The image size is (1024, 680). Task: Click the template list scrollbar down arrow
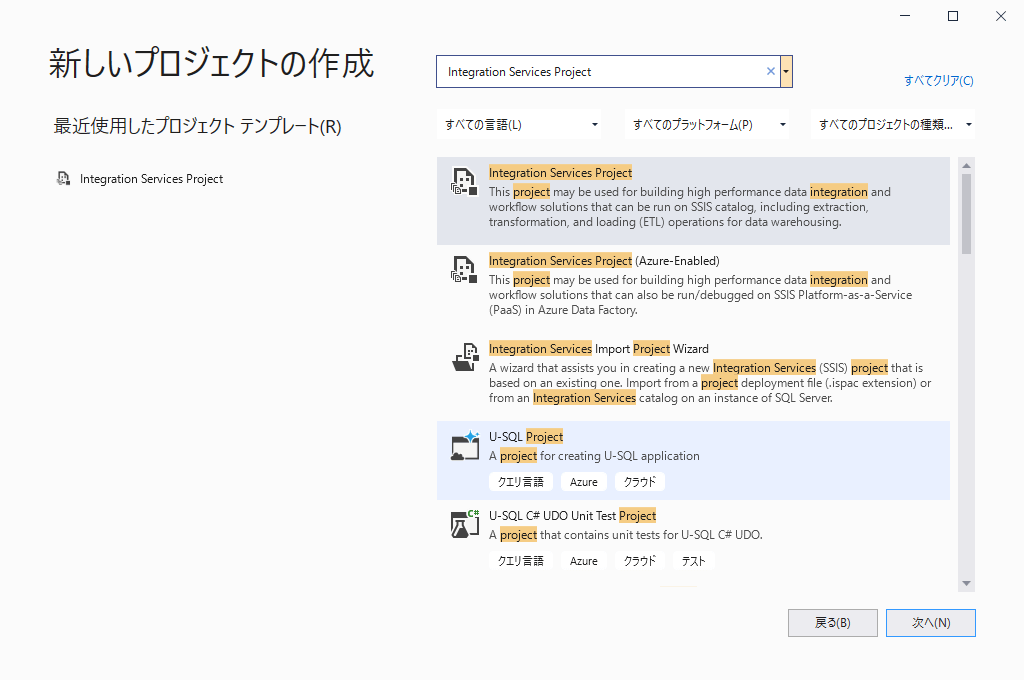966,583
